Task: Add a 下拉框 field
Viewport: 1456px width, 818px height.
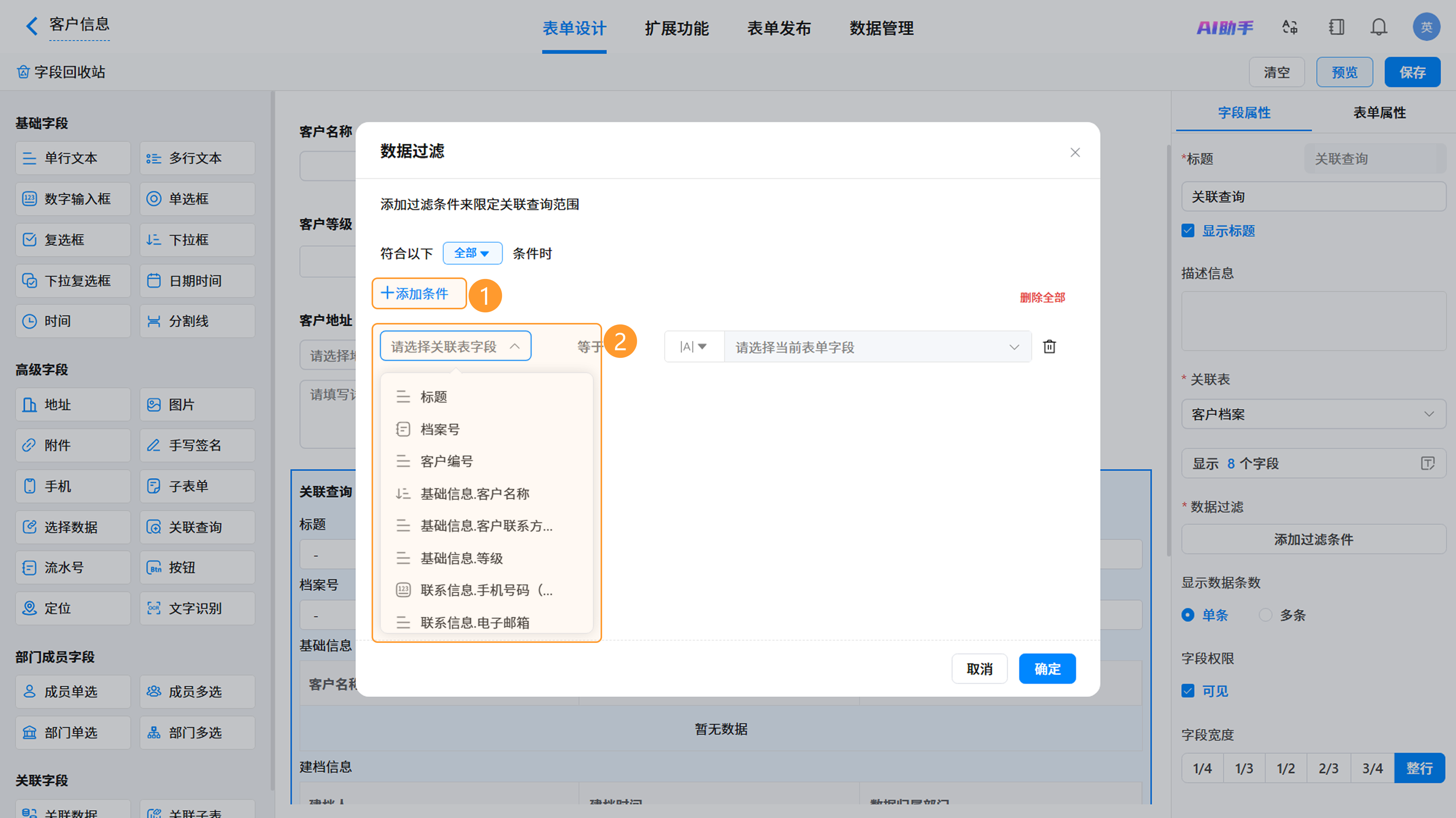Action: point(197,240)
